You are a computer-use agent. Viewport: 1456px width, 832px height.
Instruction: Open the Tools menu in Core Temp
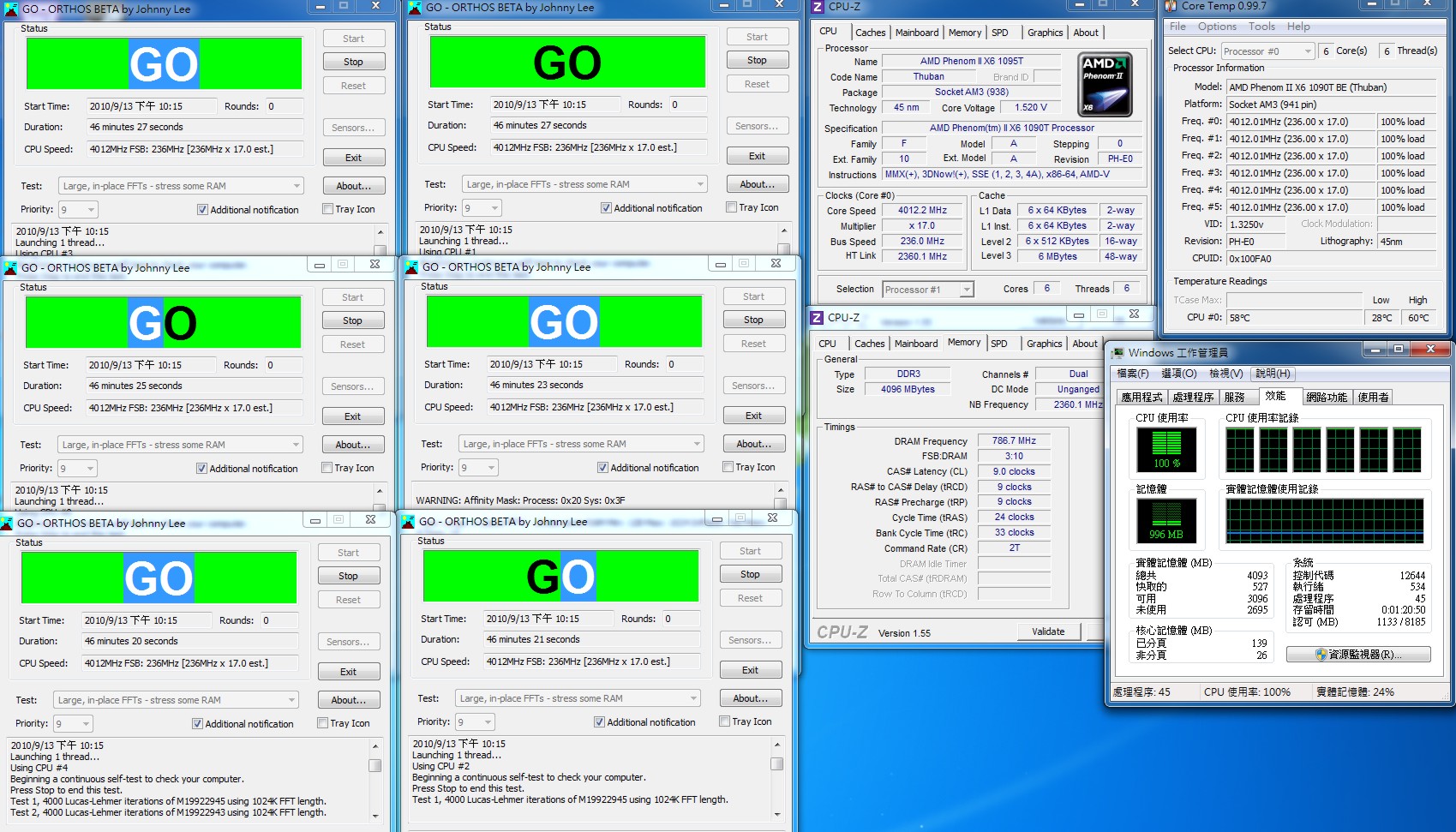pos(1261,27)
